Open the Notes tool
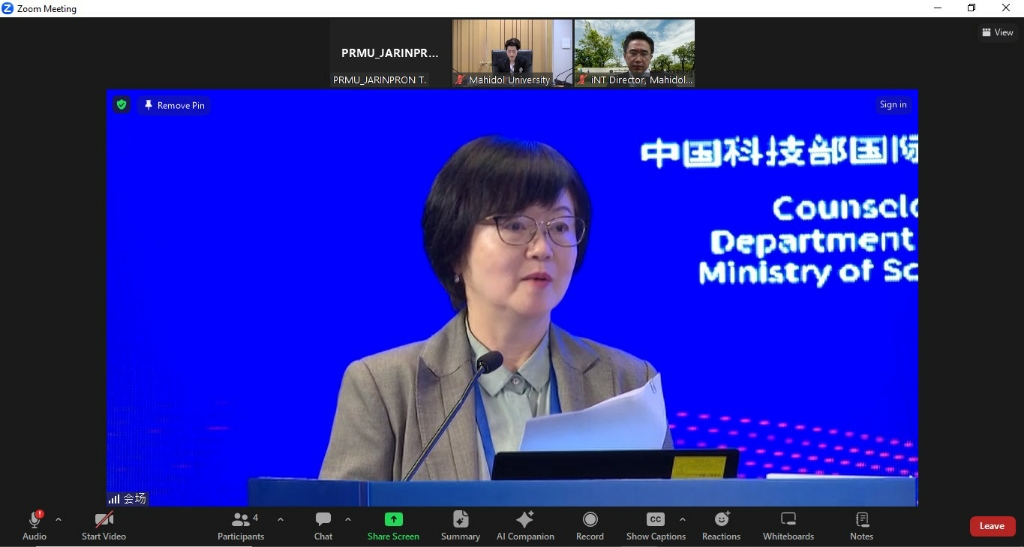1024x547 pixels. [861, 525]
